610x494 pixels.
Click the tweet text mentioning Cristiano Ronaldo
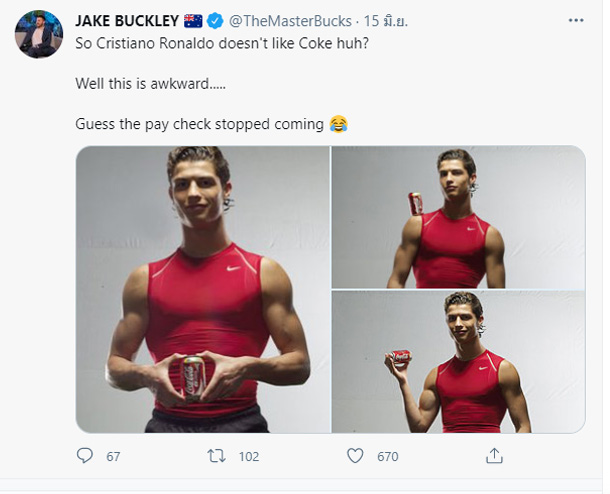[222, 43]
